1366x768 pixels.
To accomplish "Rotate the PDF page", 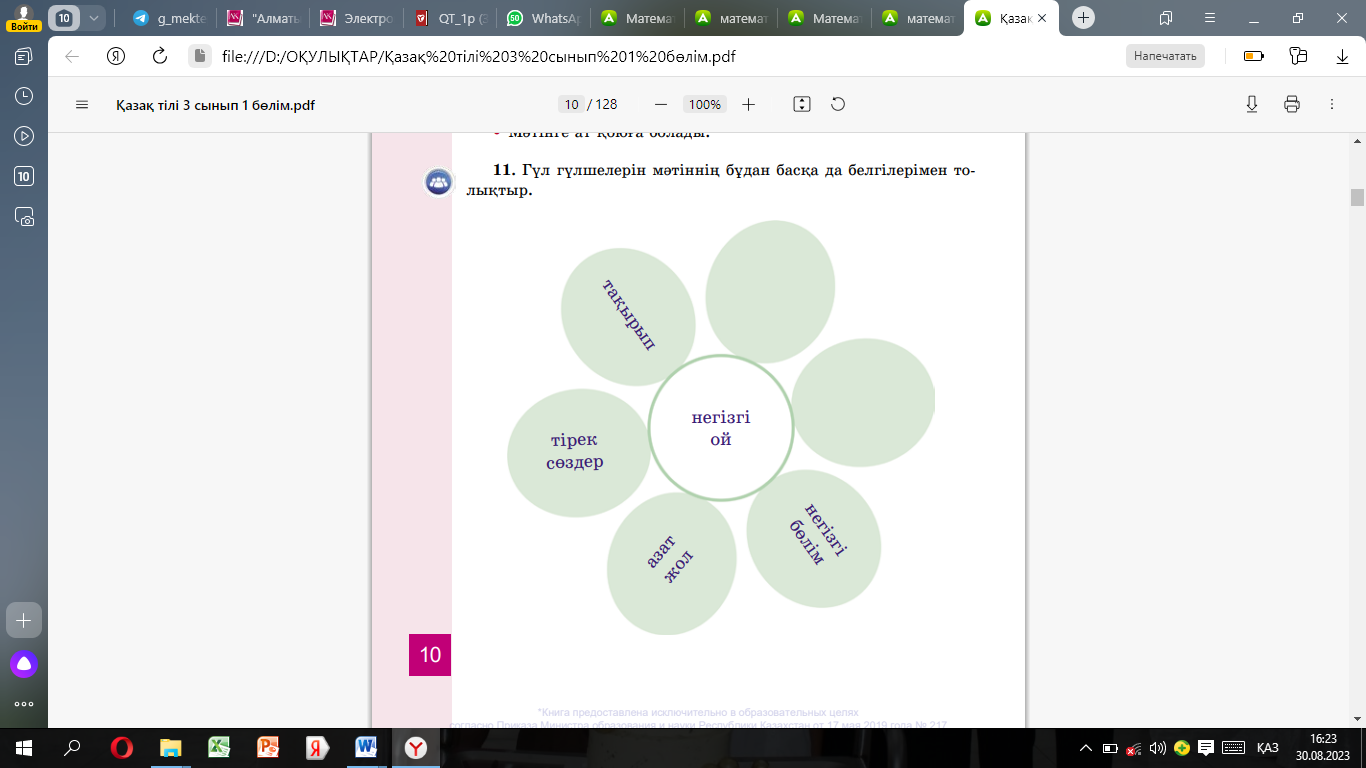I will (x=838, y=104).
